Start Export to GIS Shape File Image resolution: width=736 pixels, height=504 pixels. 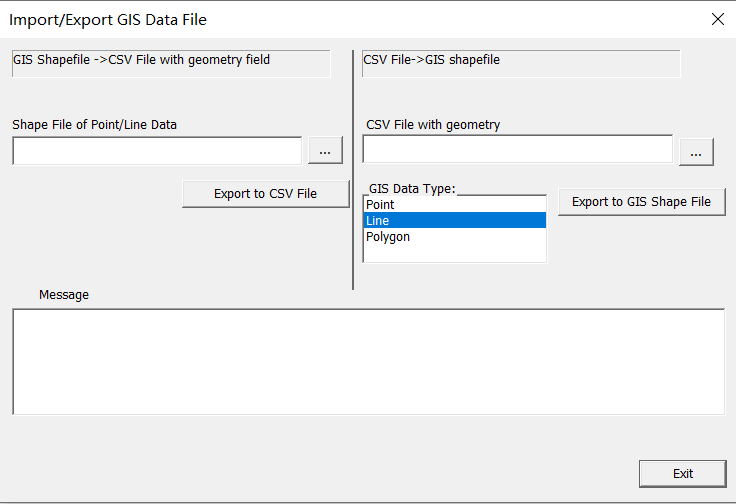coord(641,202)
